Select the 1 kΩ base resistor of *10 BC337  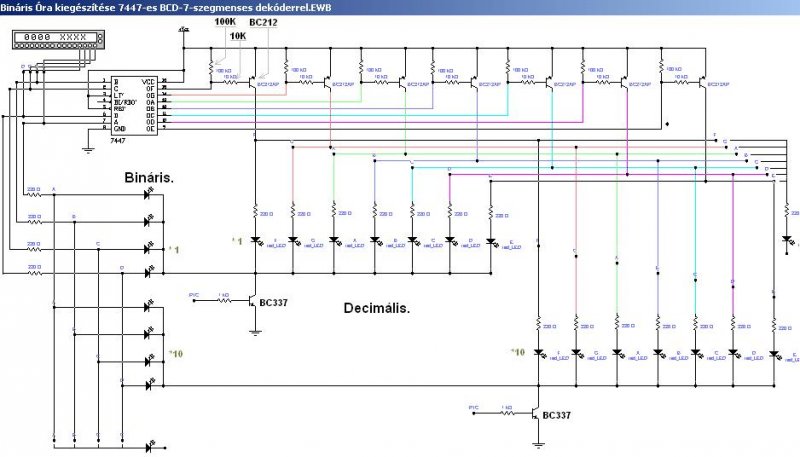[x=507, y=413]
